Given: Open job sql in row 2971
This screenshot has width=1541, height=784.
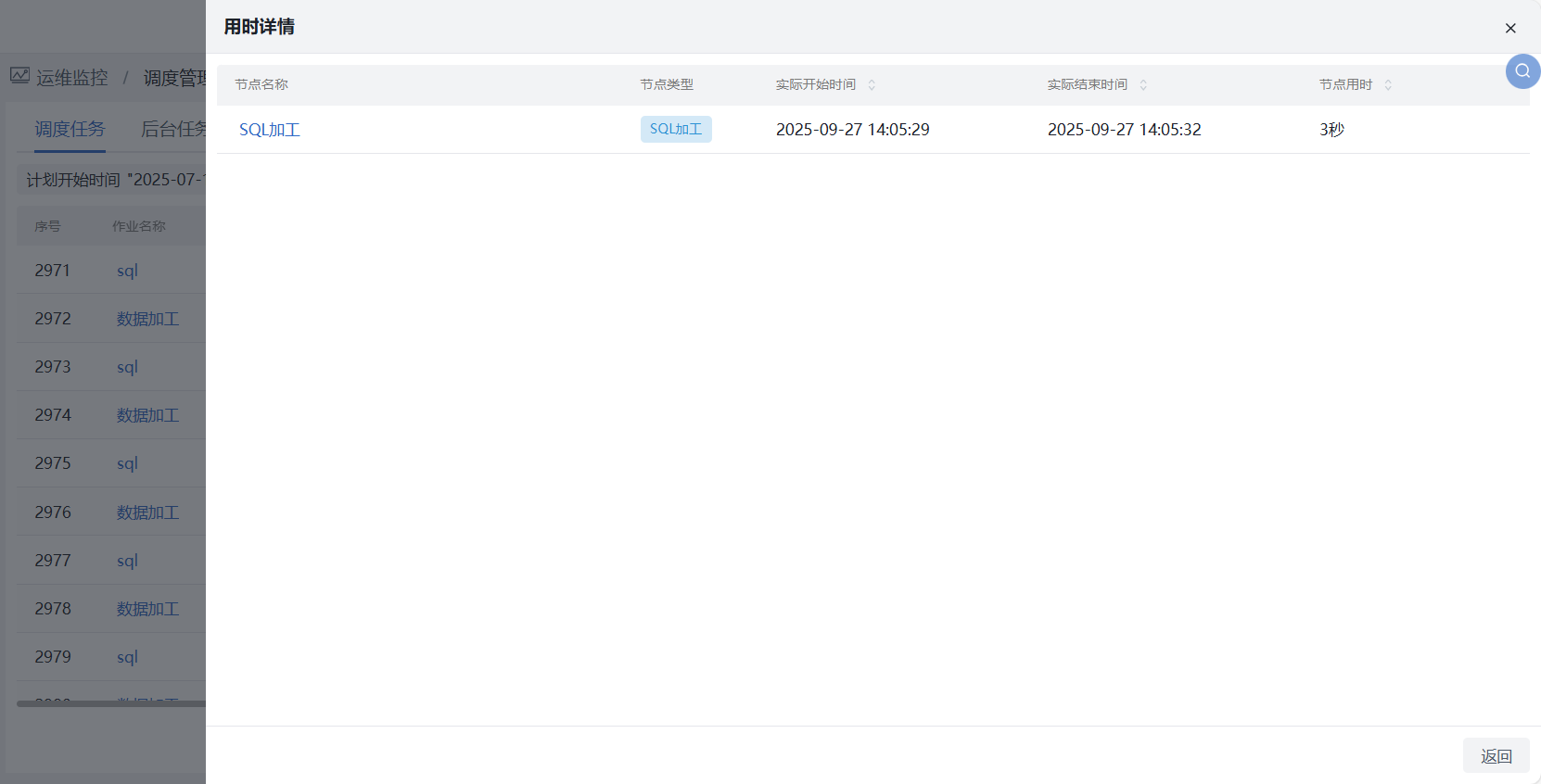Looking at the screenshot, I should tap(127, 271).
